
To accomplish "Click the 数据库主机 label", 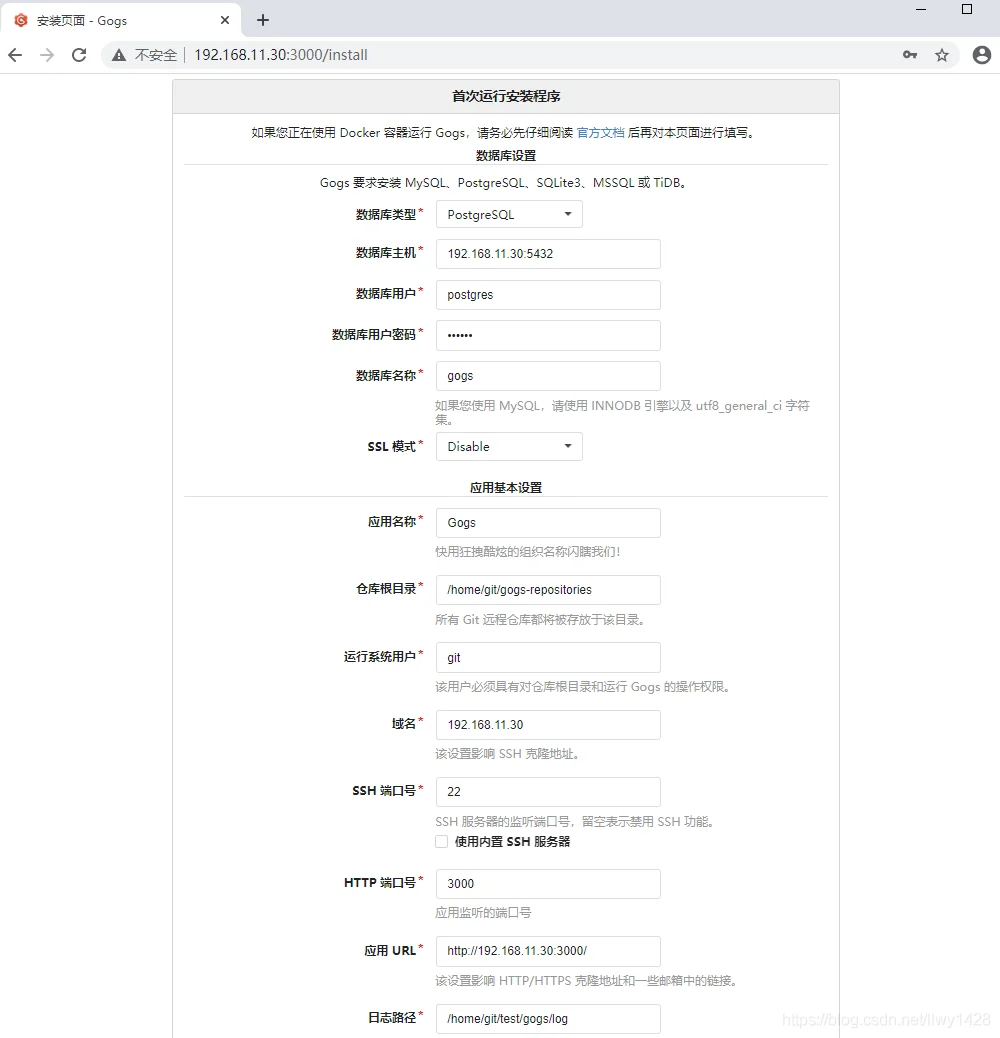I will tap(386, 252).
